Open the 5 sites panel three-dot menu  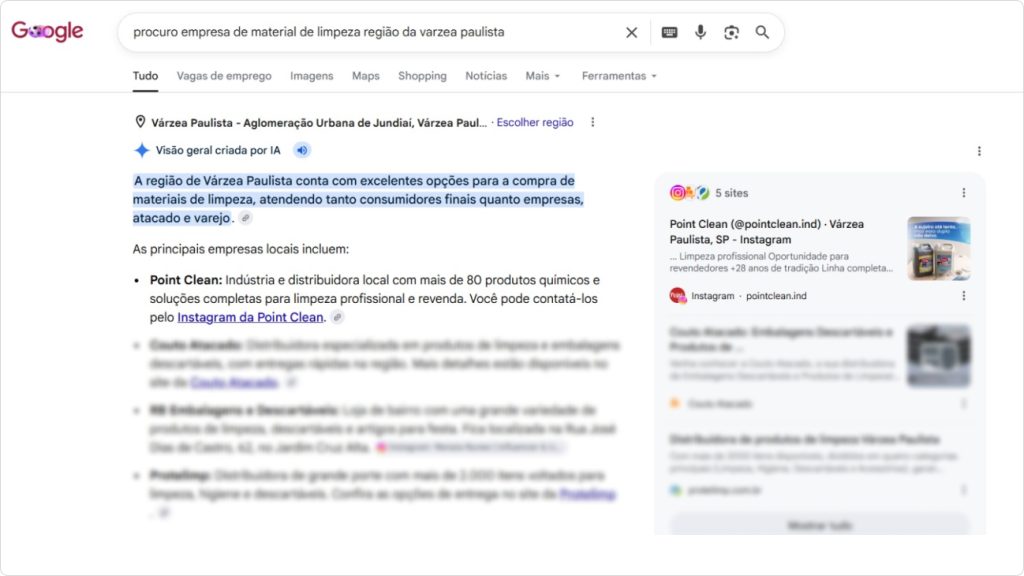point(963,193)
